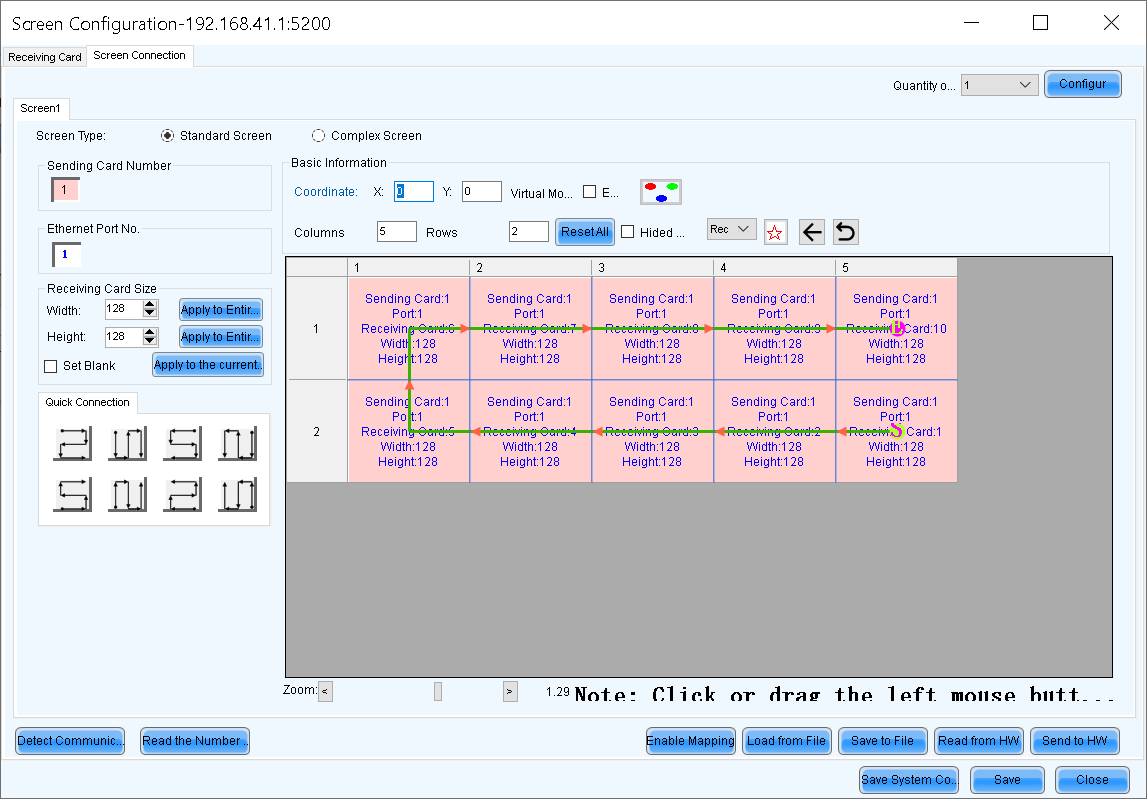Decrease receiving card Height with down arrow
1147x799 pixels.
pos(150,341)
